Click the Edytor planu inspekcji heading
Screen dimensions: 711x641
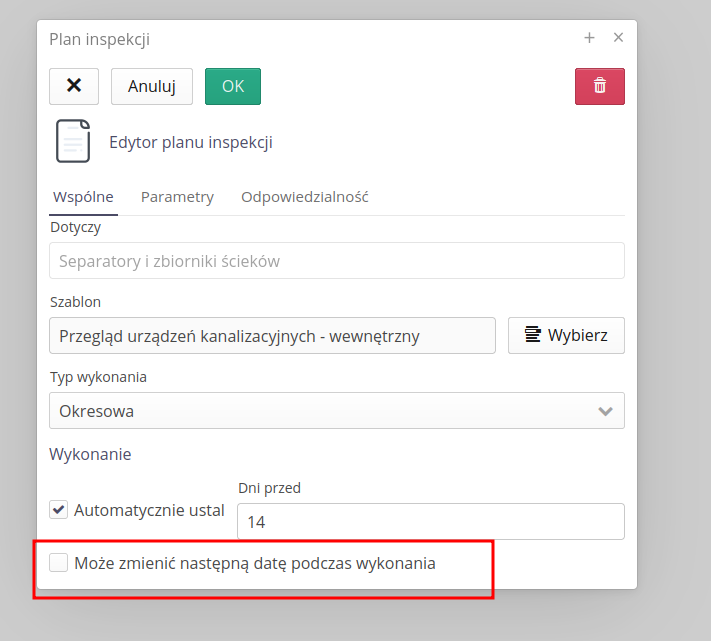click(191, 142)
